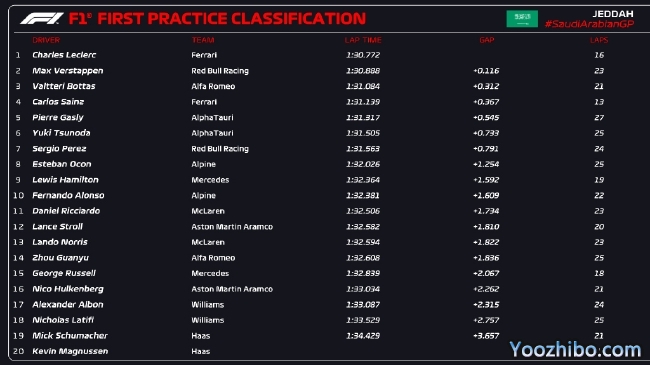The height and width of the screenshot is (365, 650).
Task: Select Fernando Alonso driver name
Action: tap(68, 195)
